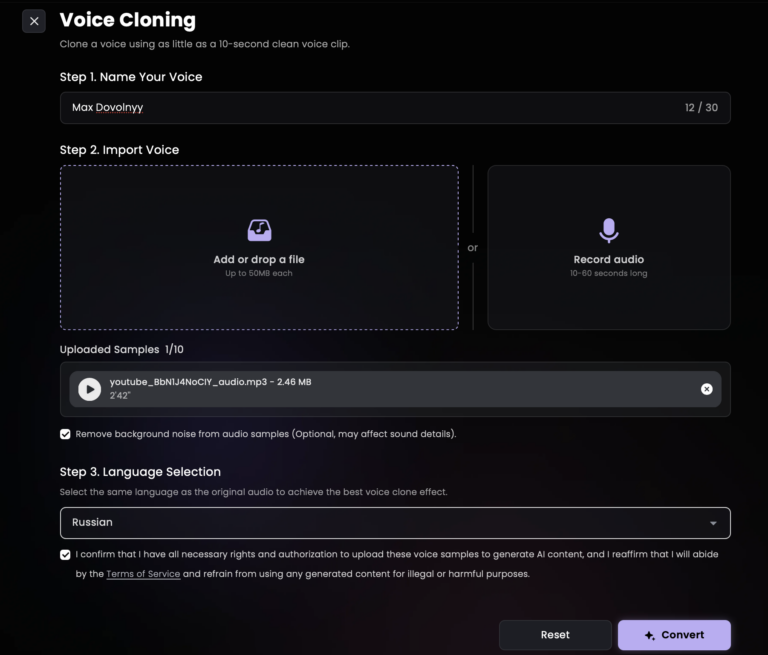This screenshot has width=768, height=655.
Task: Click the Uploaded Samples 1/10 label
Action: pyautogui.click(x=122, y=349)
